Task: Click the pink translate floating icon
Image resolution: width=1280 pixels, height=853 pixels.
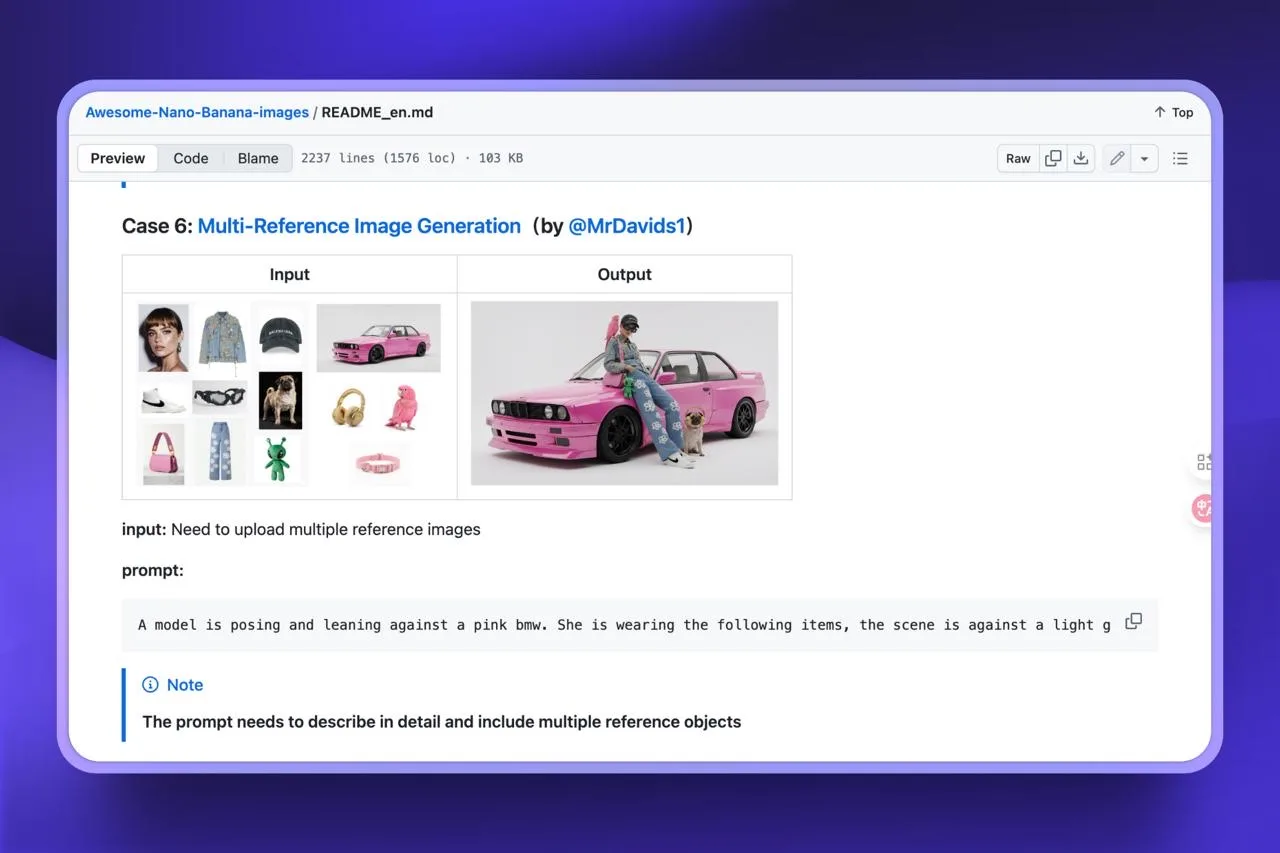Action: [1203, 508]
